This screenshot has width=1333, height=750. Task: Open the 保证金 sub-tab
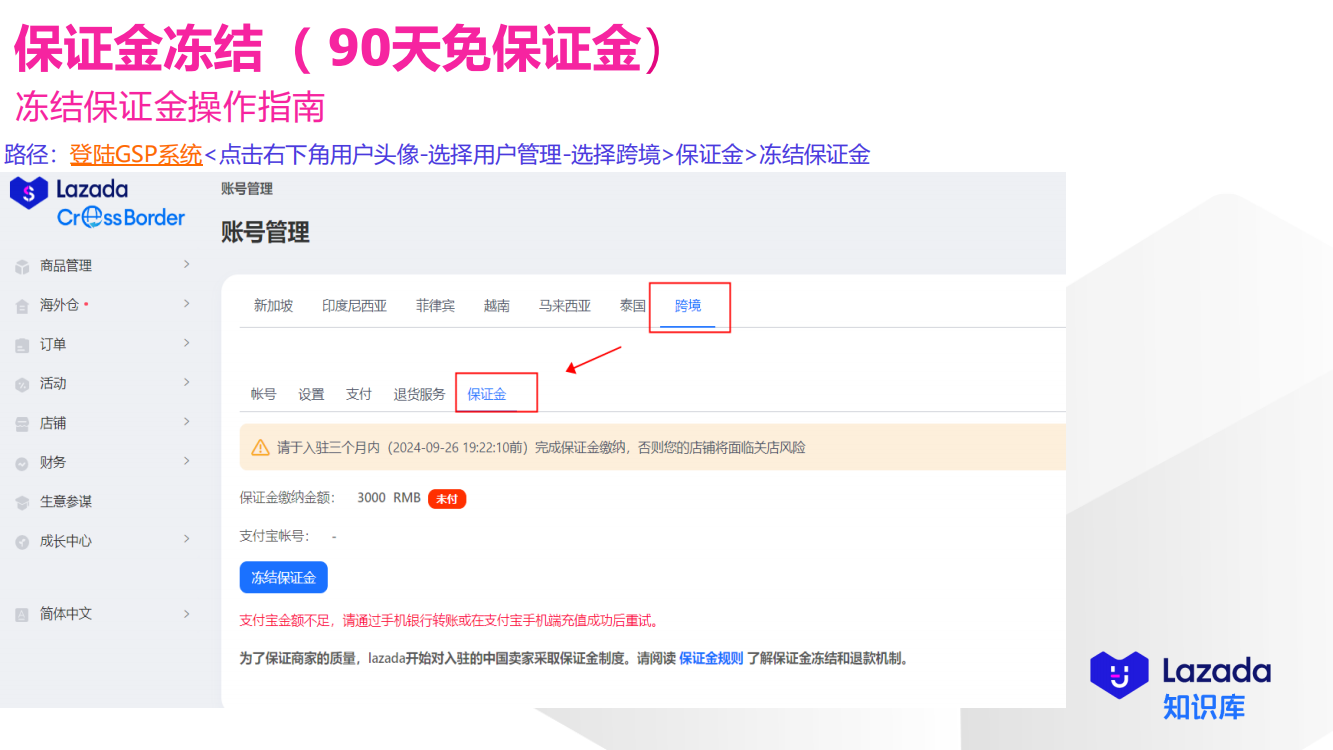click(x=487, y=394)
